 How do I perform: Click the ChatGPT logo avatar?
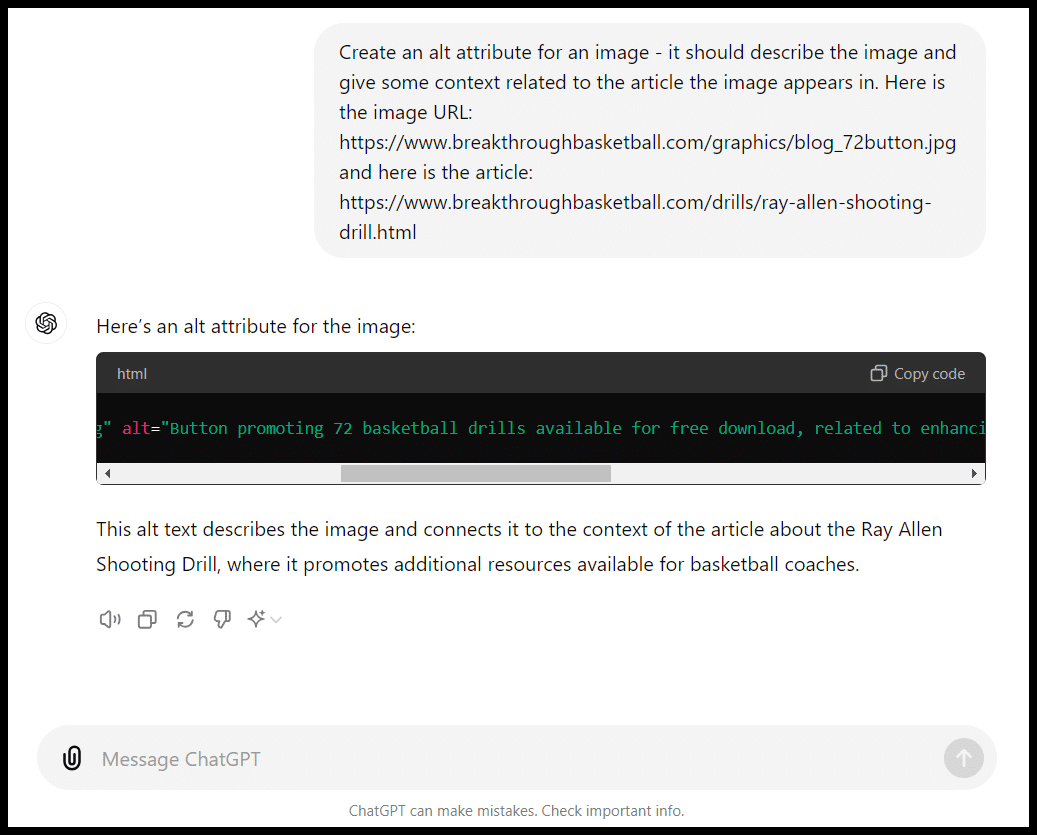[x=46, y=323]
